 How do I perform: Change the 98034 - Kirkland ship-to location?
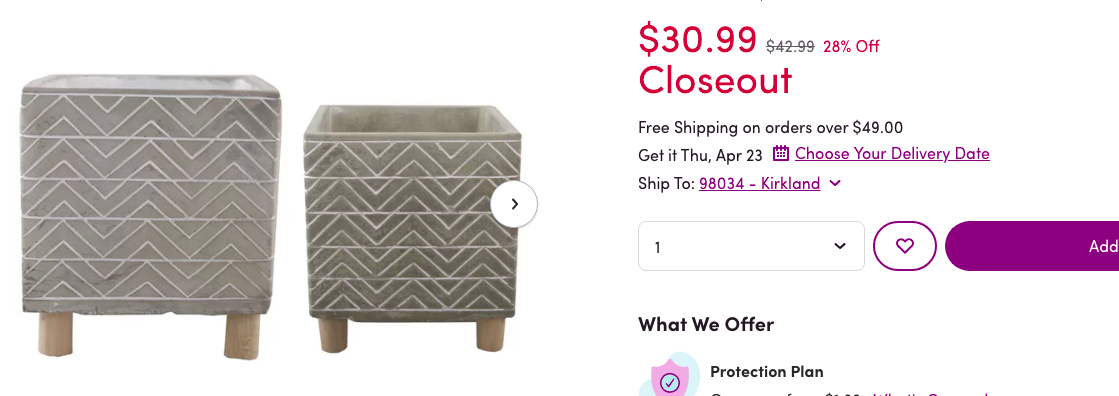(759, 183)
